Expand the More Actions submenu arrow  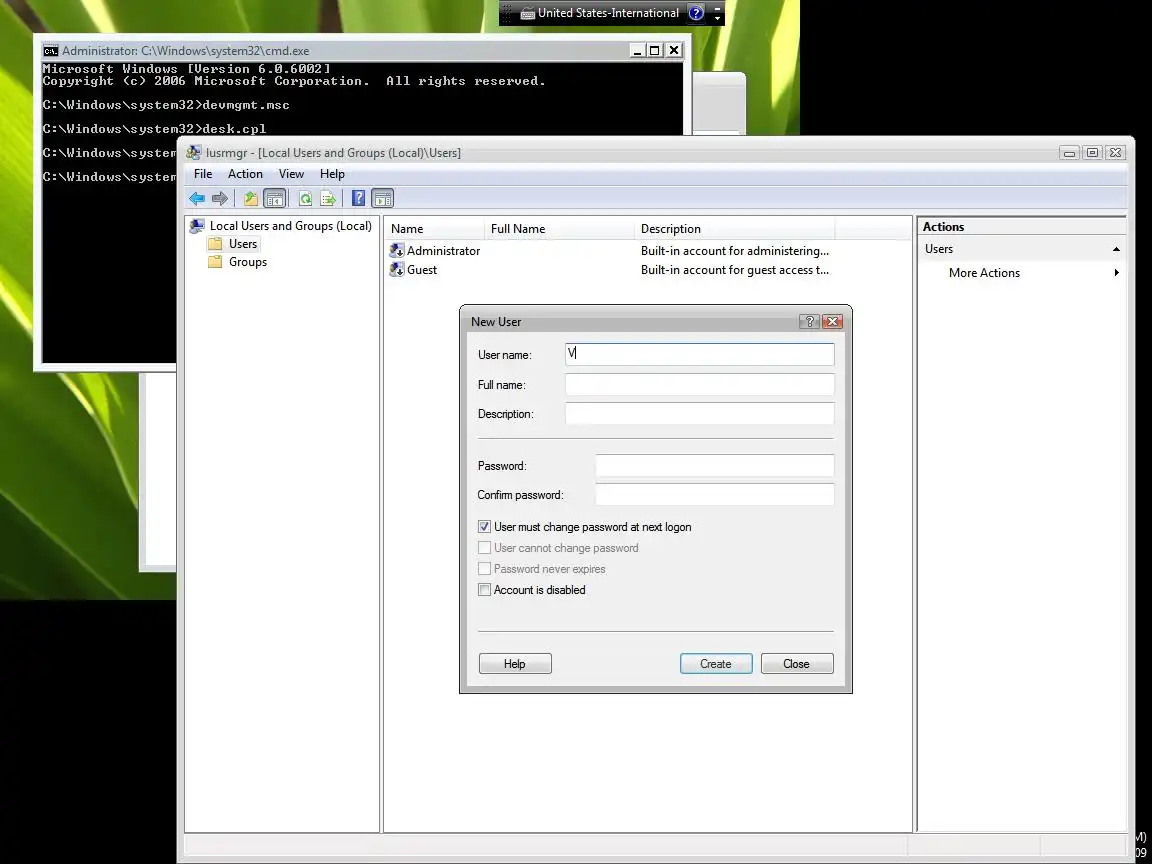pos(1116,273)
